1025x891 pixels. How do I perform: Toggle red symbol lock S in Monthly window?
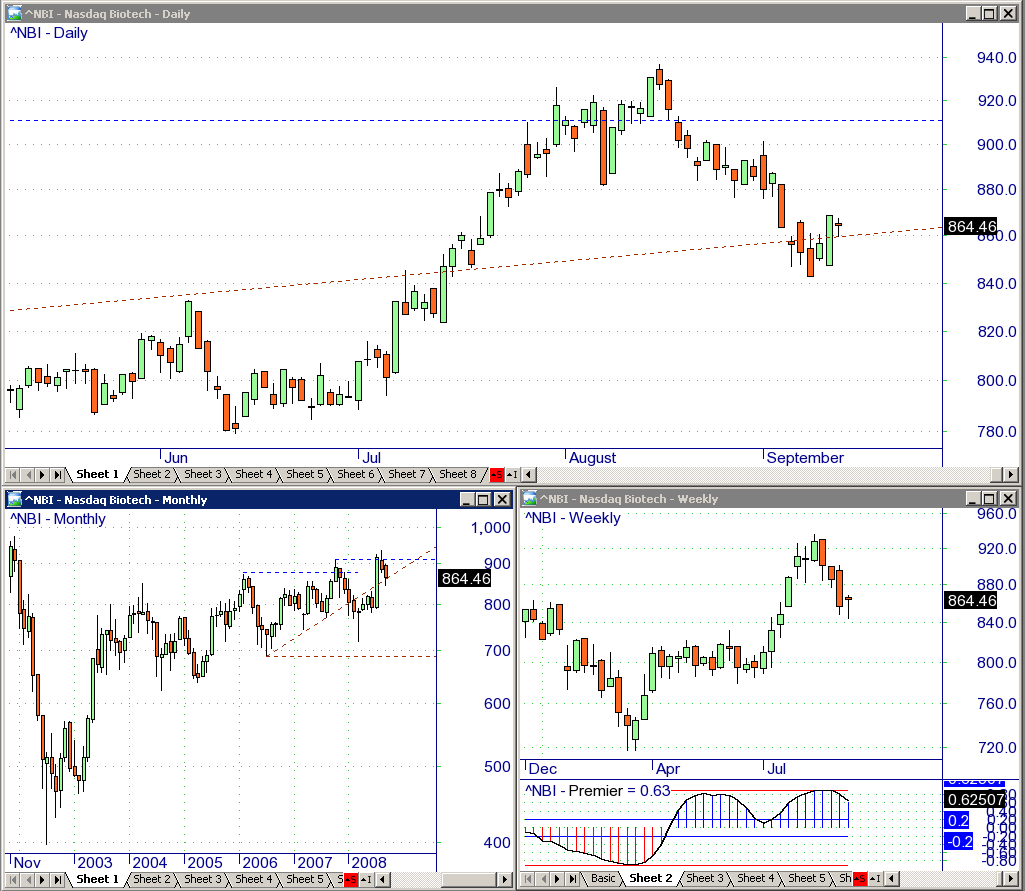pyautogui.click(x=351, y=880)
